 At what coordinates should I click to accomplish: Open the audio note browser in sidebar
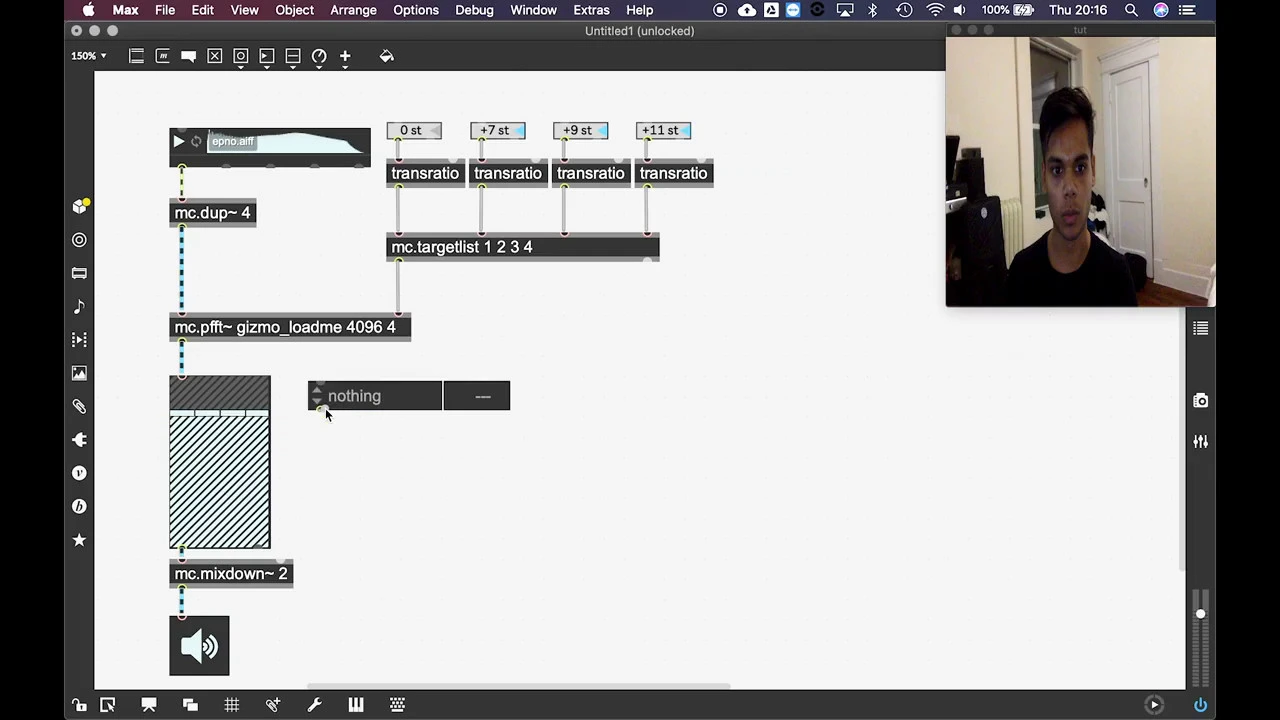[79, 306]
